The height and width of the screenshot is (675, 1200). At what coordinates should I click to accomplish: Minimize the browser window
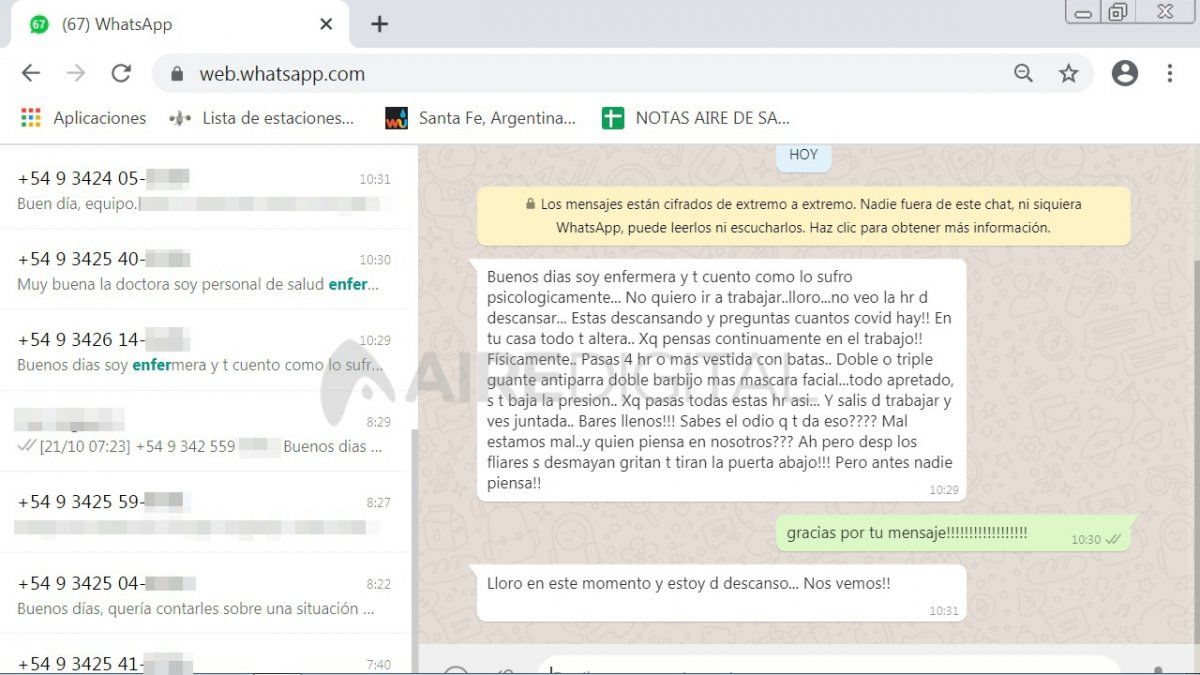tap(1082, 11)
